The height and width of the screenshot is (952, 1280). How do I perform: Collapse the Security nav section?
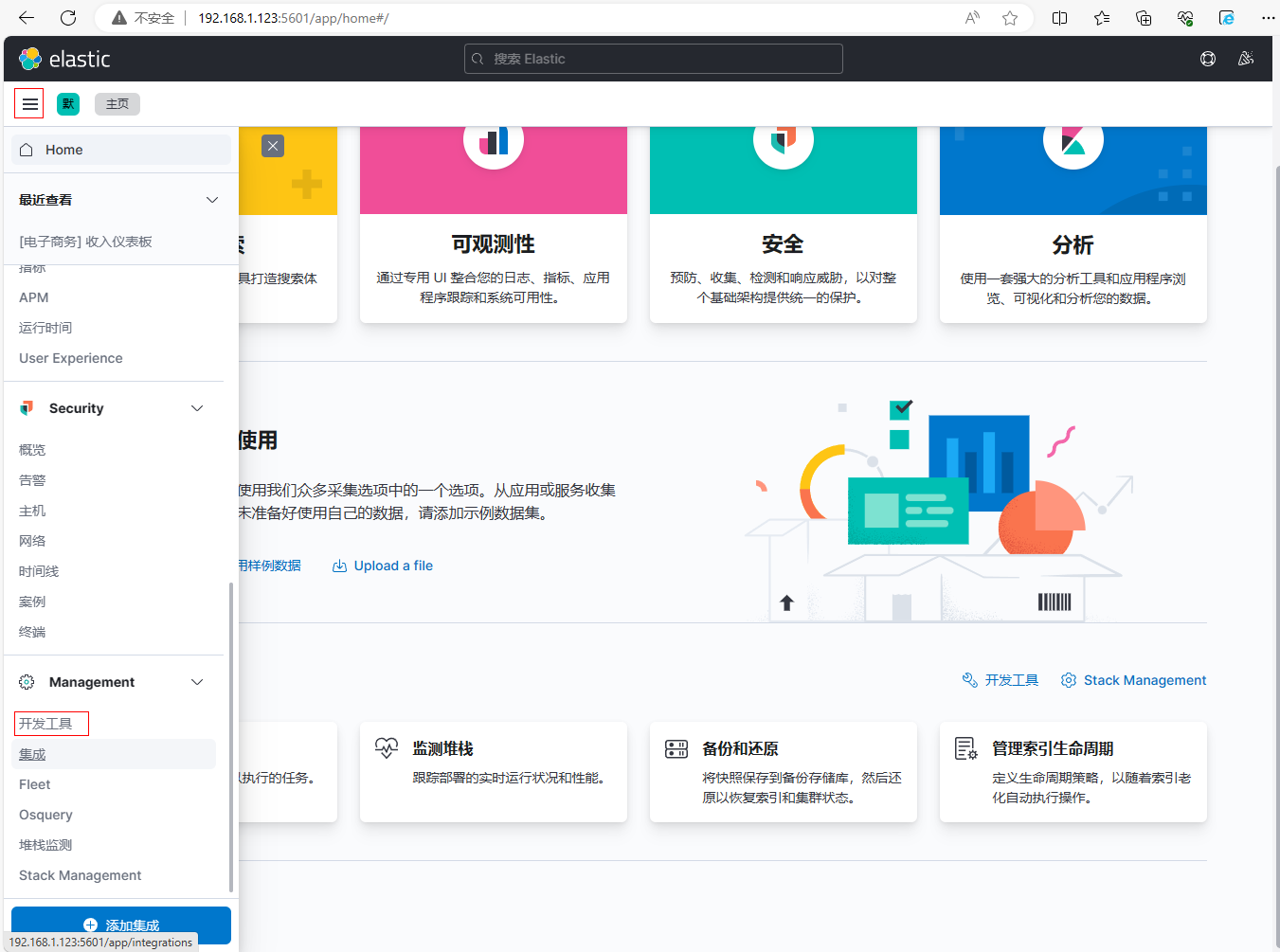(197, 408)
